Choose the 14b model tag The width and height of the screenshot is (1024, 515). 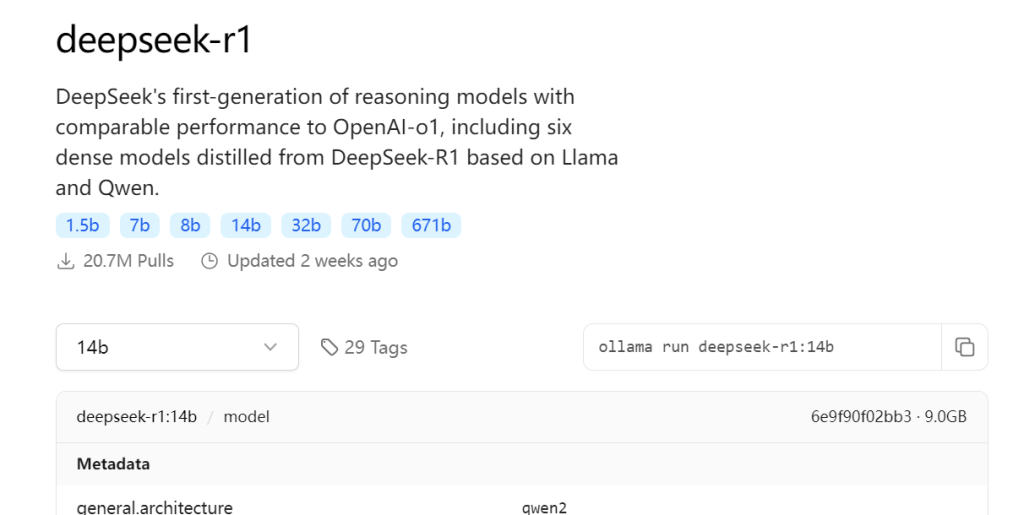coord(246,225)
